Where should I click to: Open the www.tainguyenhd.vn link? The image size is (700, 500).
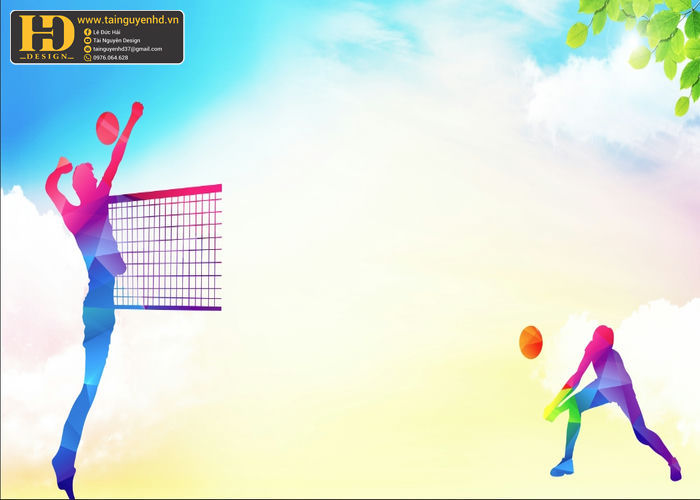128,20
